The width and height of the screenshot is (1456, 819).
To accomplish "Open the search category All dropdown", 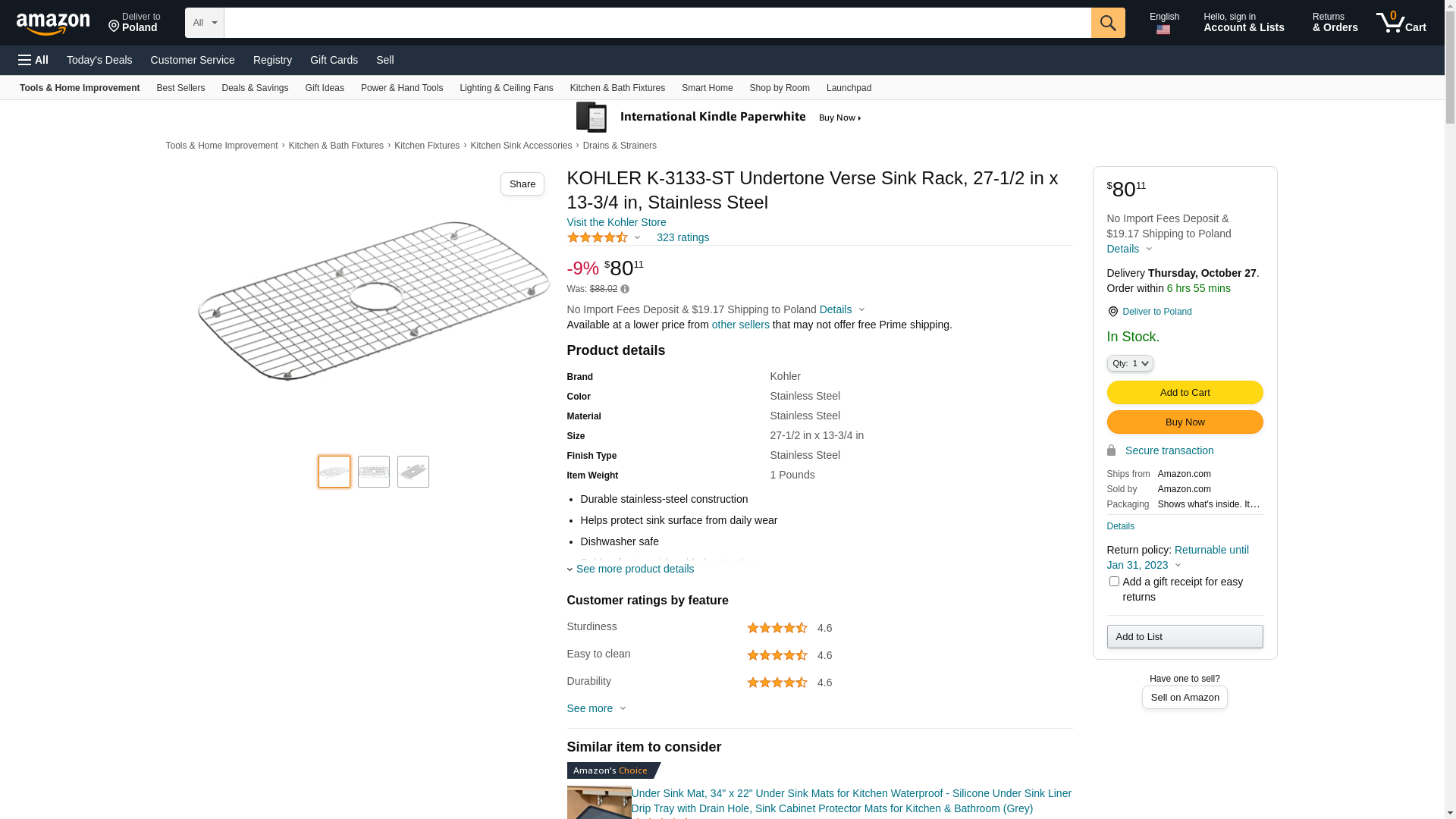I will [x=205, y=23].
